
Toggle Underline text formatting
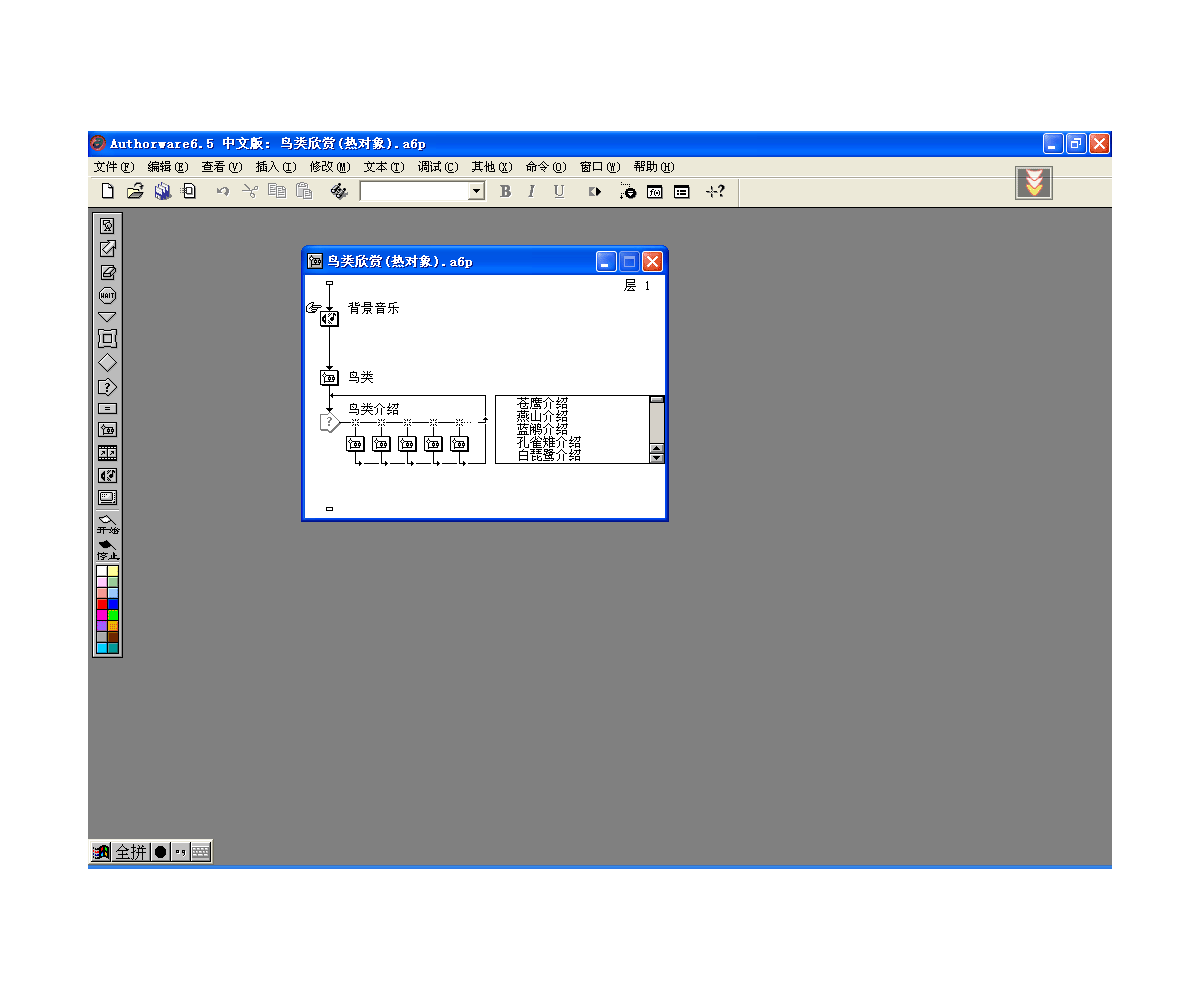coord(559,191)
